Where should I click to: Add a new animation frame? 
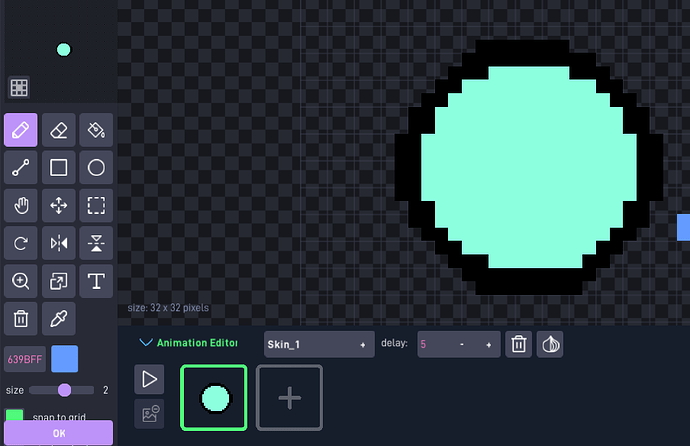tap(290, 398)
